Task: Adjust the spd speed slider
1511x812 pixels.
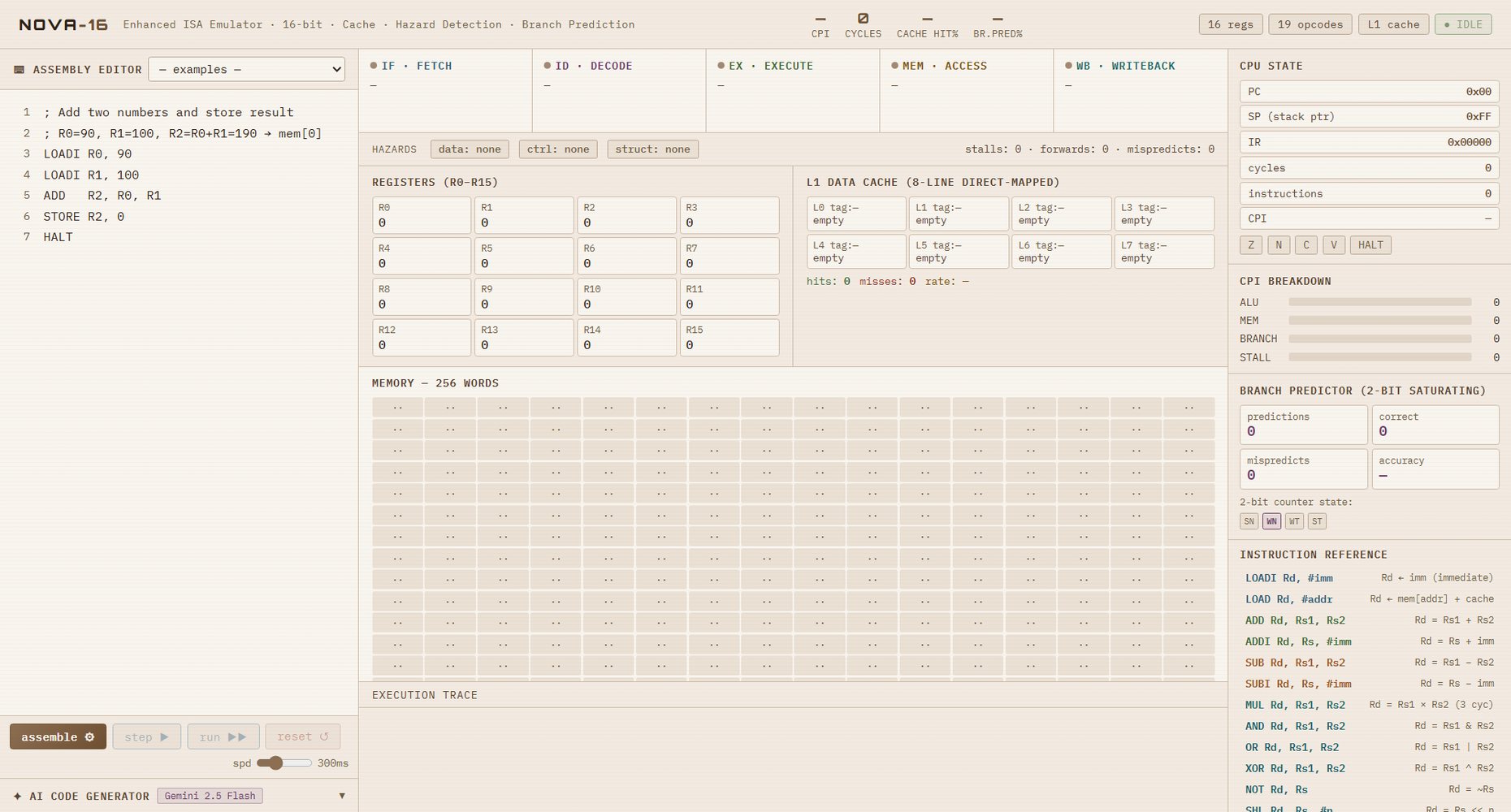Action: click(x=284, y=762)
